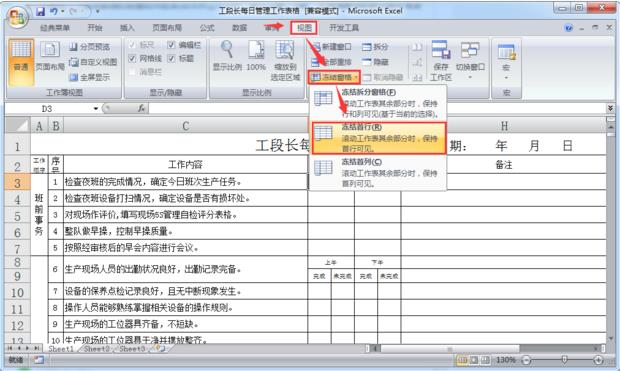The width and height of the screenshot is (620, 371).
Task: Open the Name Box dropdown arrow
Action: (x=96, y=108)
